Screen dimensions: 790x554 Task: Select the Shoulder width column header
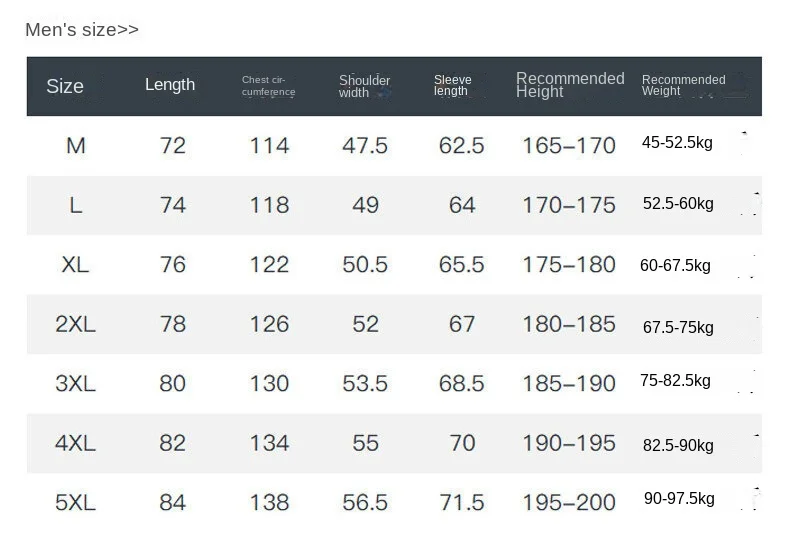(x=364, y=86)
